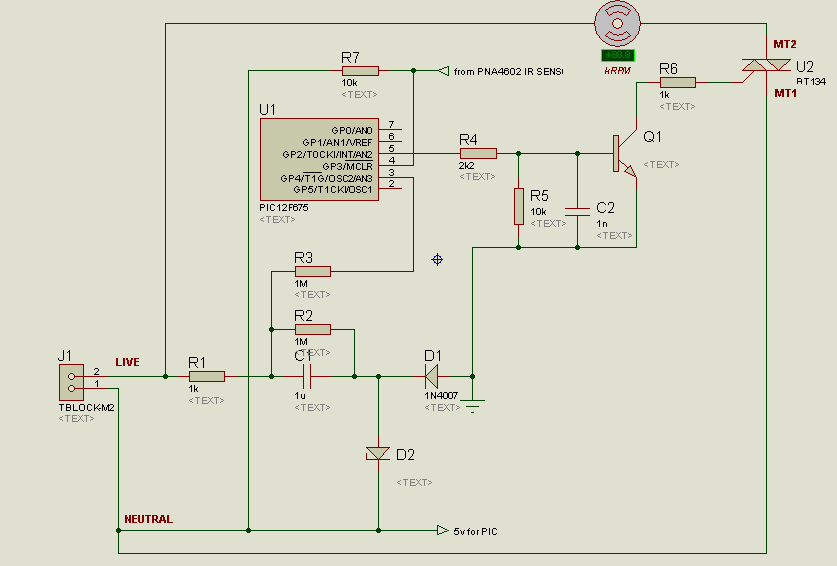Viewport: 837px width, 566px height.
Task: Select transistor Q1 symbol
Action: point(624,154)
